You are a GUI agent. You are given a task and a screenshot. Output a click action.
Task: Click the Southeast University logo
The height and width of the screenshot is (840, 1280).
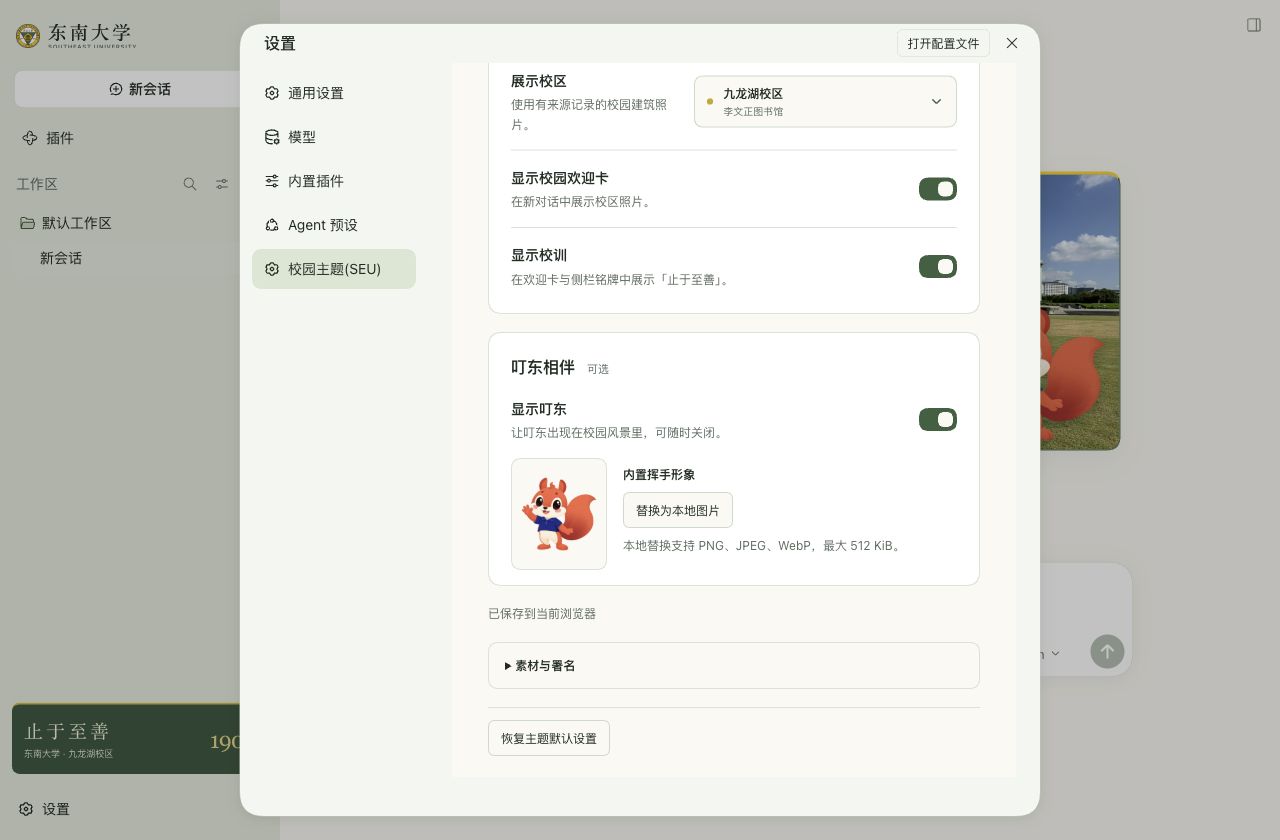point(76,36)
